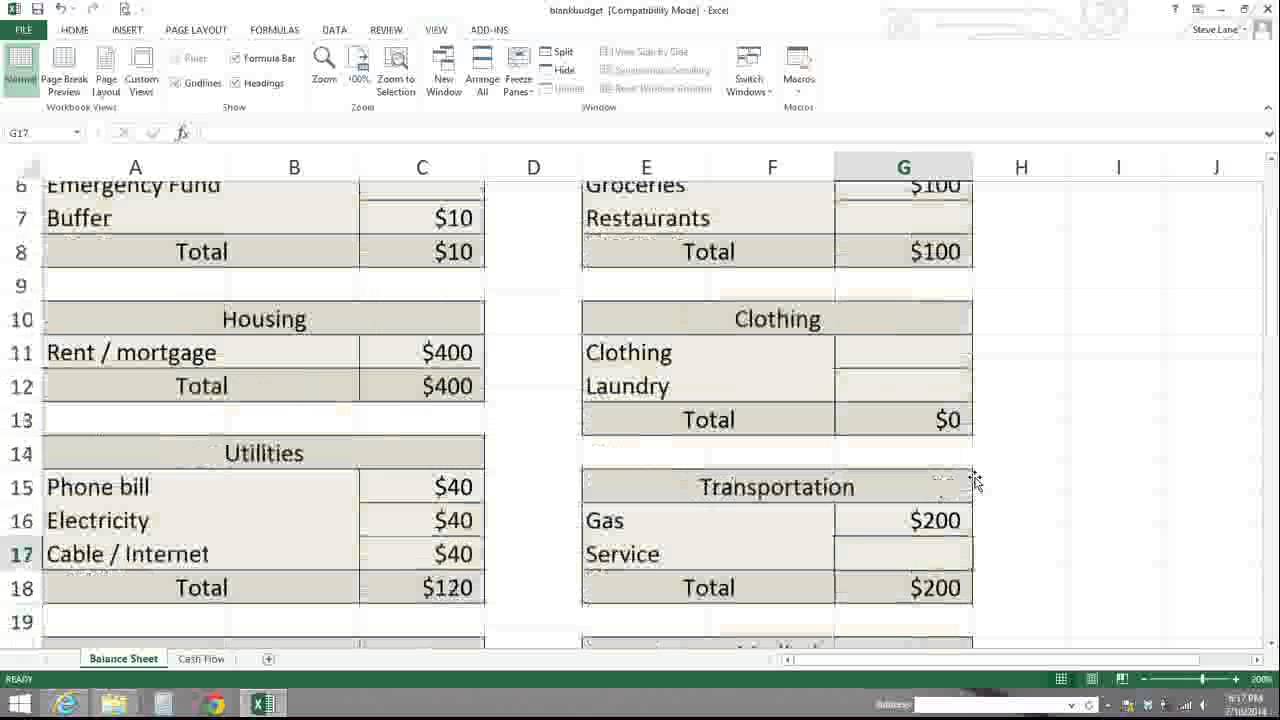The image size is (1280, 720).
Task: Select the Balance Sheet tab
Action: pos(123,659)
